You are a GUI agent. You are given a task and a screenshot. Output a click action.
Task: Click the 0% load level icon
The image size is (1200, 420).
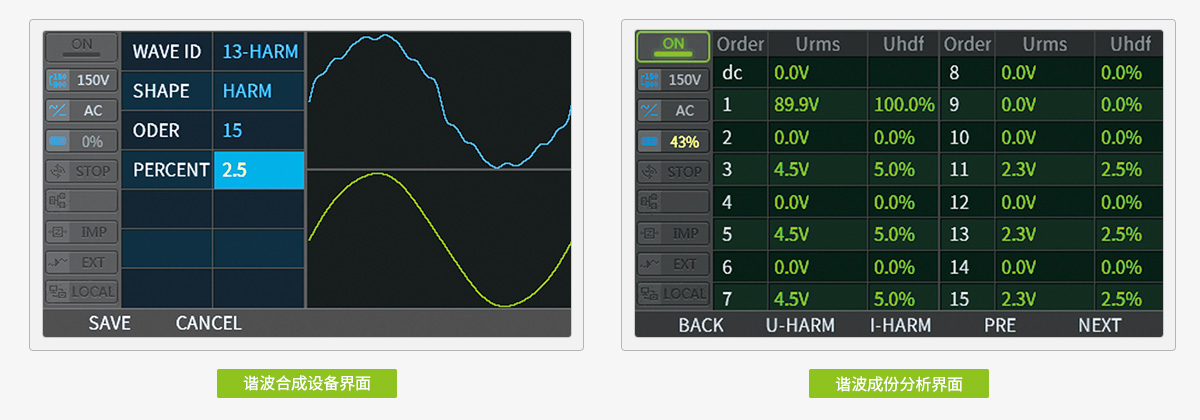tap(81, 141)
